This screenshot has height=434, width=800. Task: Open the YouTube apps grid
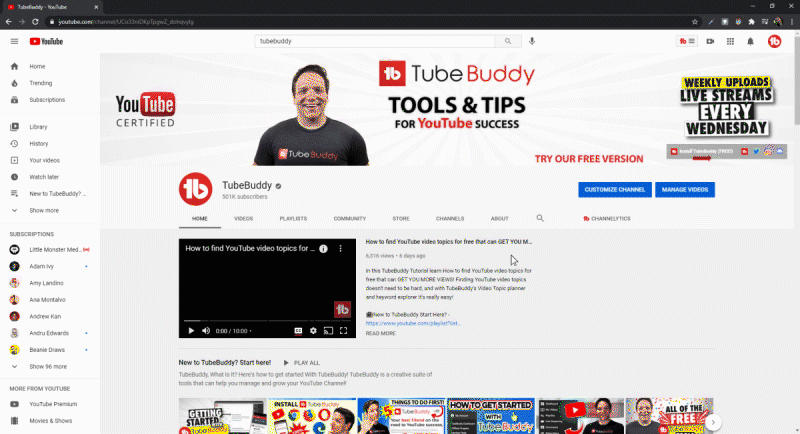729,41
